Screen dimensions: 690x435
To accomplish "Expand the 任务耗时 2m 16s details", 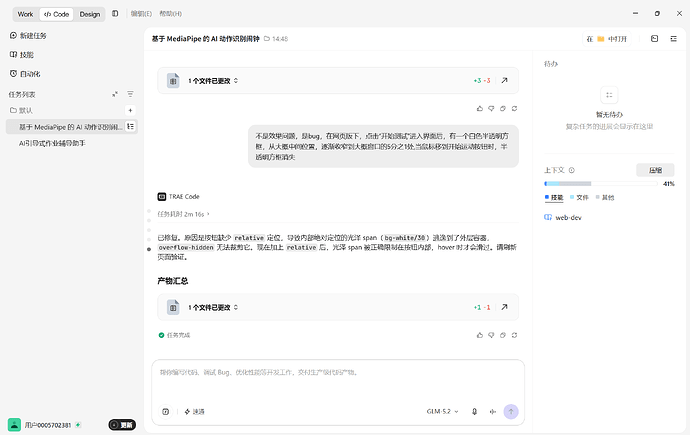I will [184, 214].
